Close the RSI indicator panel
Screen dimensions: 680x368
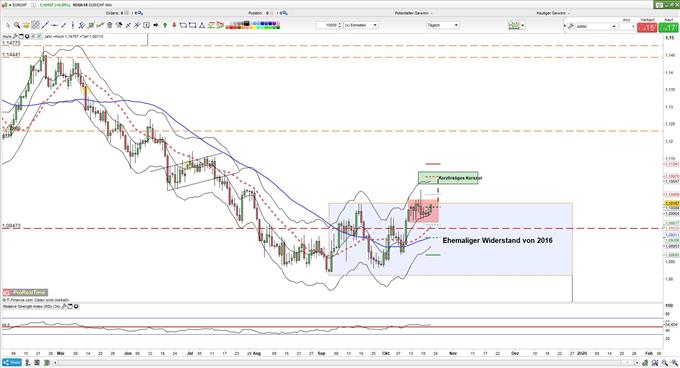[76, 306]
